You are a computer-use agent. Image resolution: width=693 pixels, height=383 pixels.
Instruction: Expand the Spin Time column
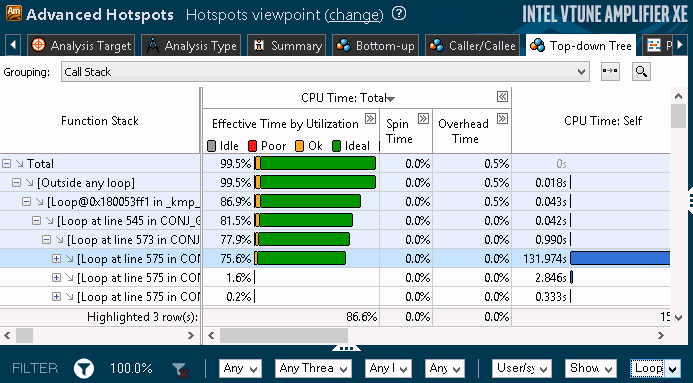point(423,118)
